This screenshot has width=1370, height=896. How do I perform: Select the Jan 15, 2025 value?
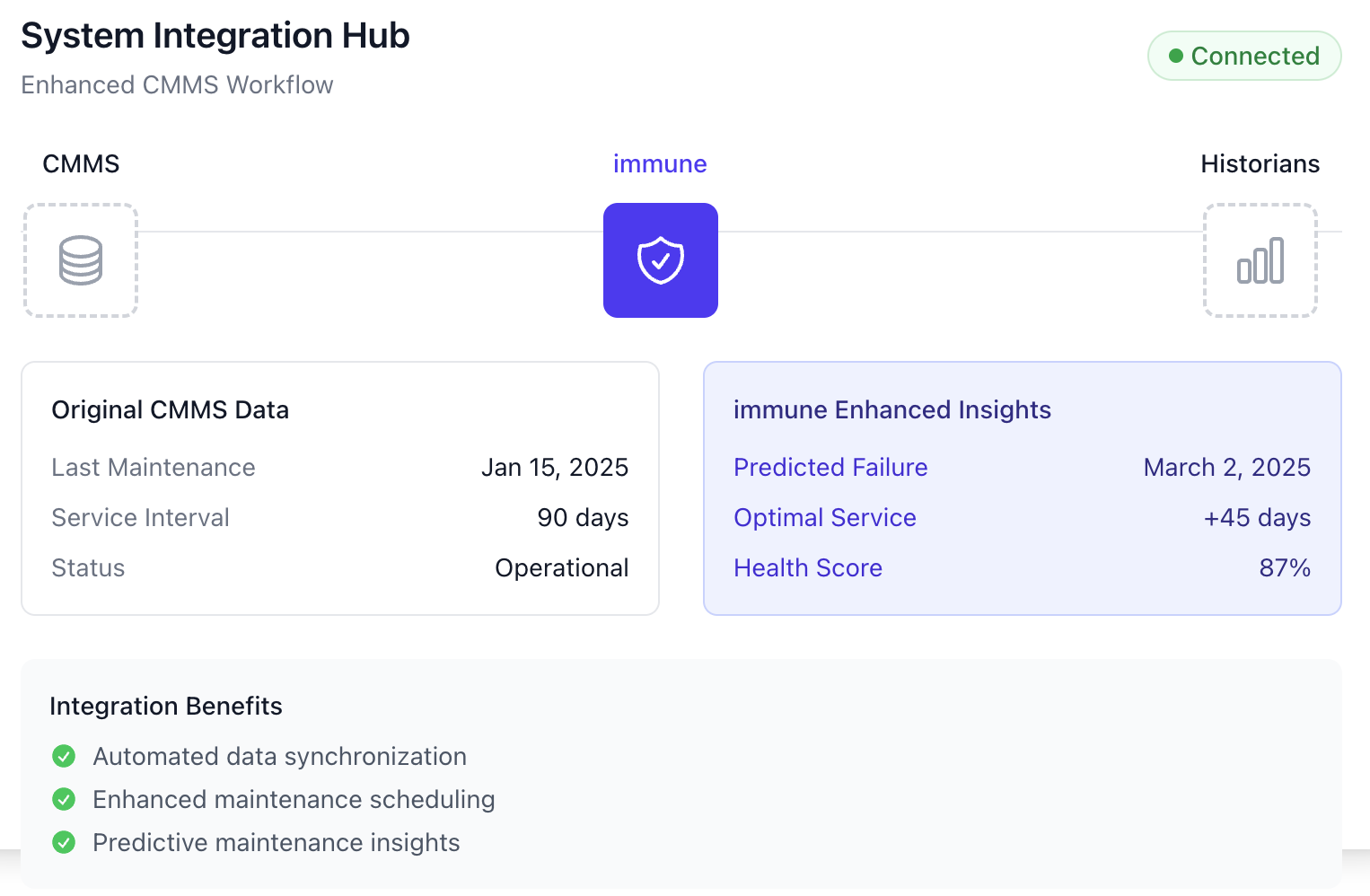pos(555,467)
